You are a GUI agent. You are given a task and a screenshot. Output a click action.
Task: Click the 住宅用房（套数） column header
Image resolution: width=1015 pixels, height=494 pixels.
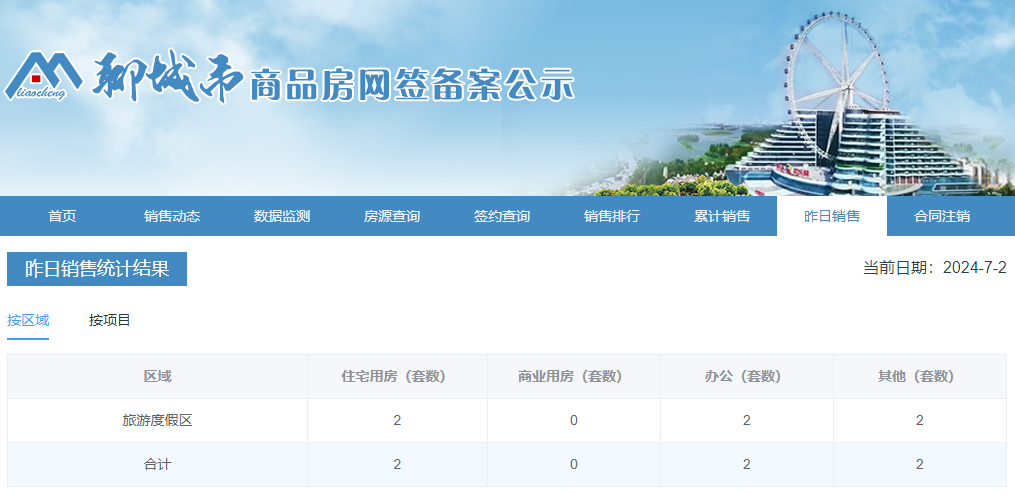click(397, 377)
